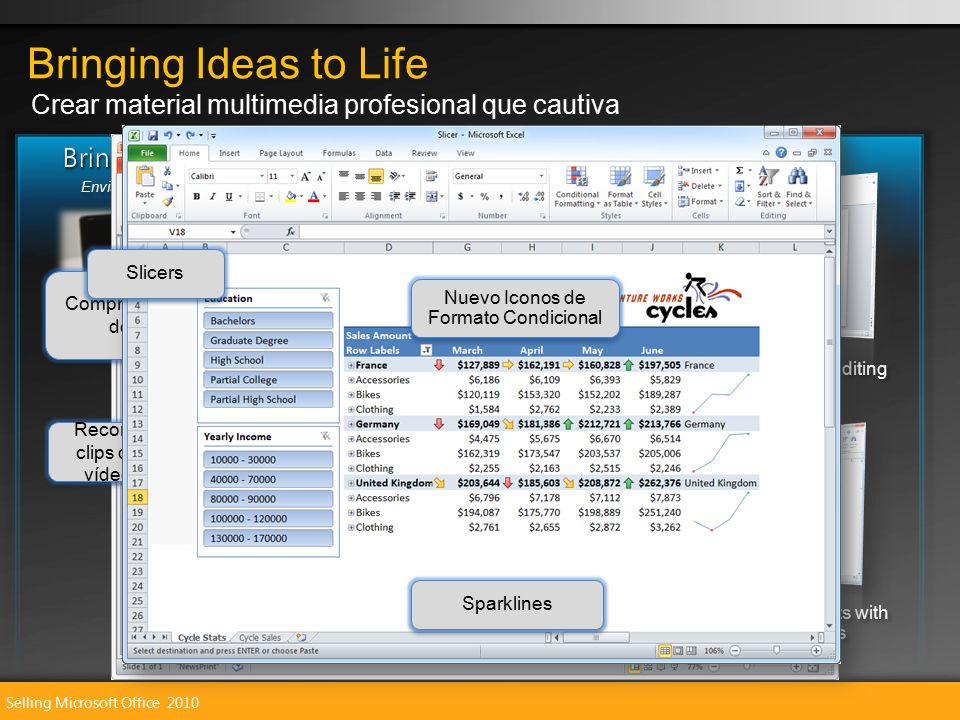Open the File tab
This screenshot has height=720, width=960.
[147, 153]
